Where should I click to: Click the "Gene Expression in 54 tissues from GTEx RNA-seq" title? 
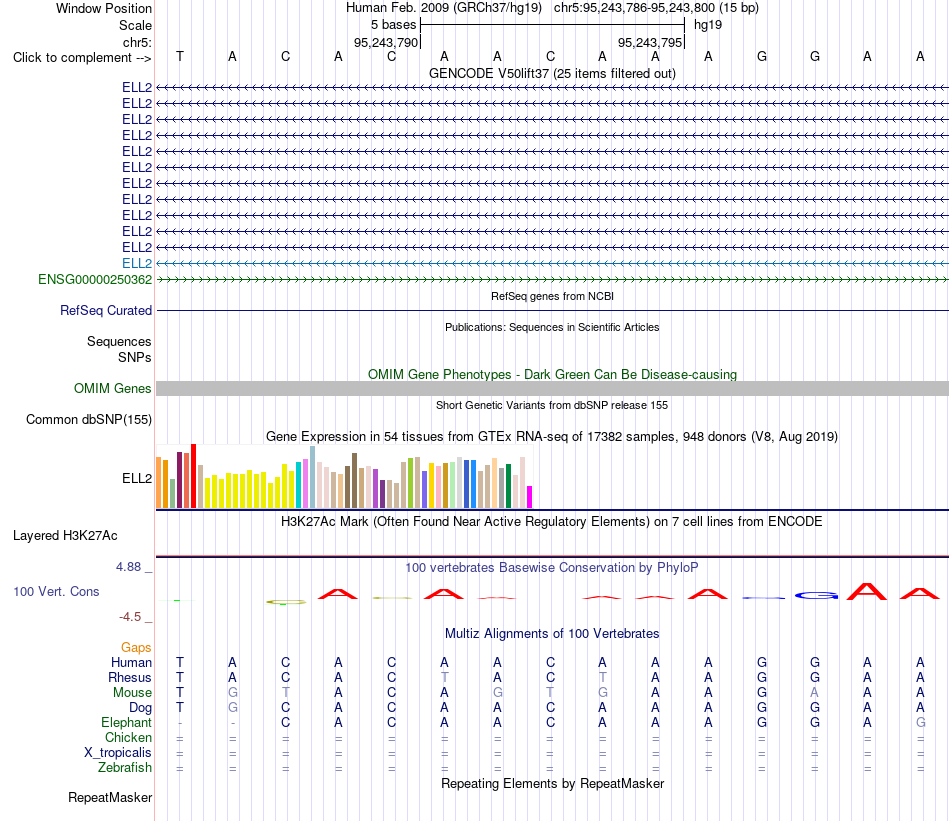(552, 437)
